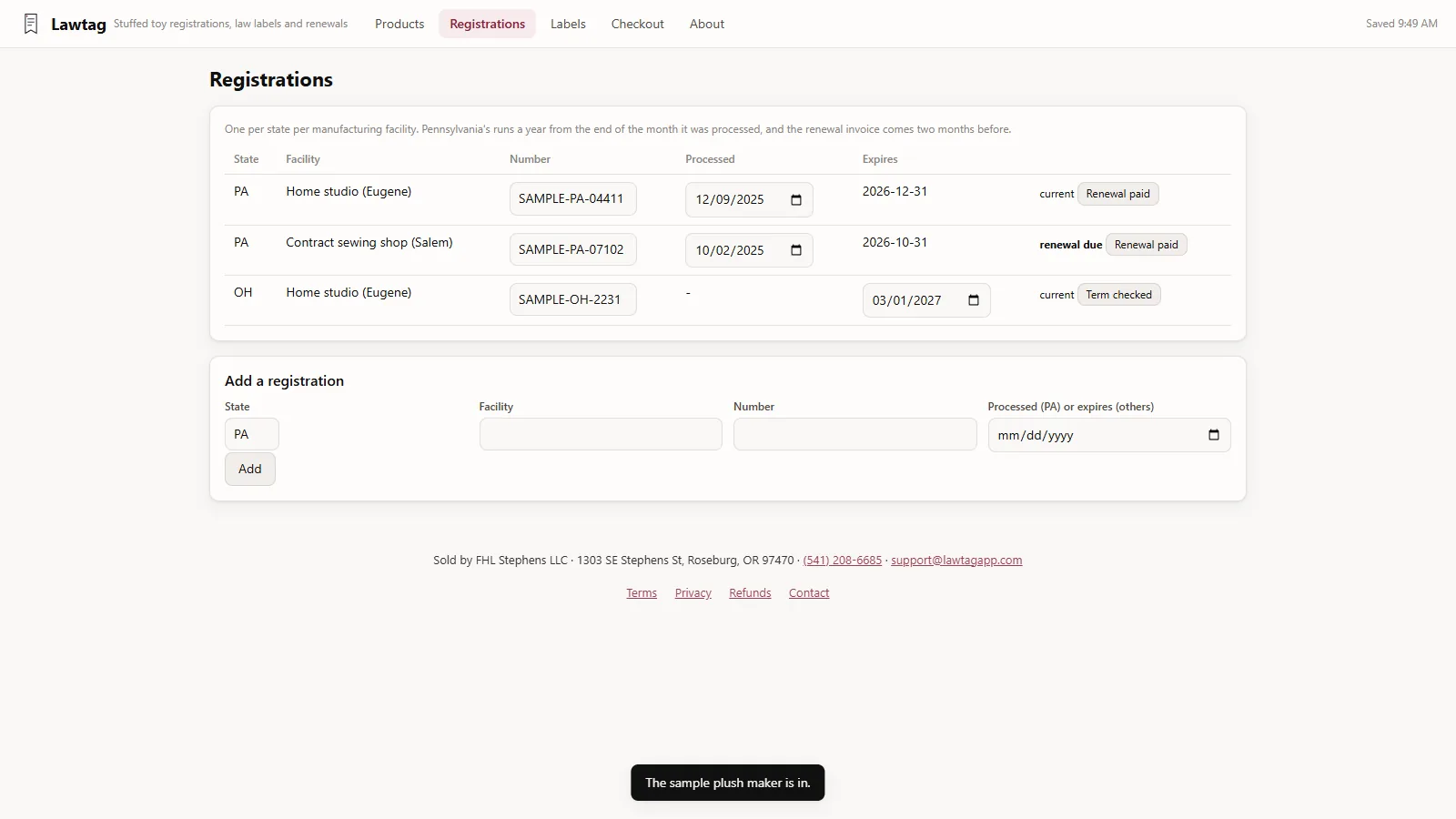The height and width of the screenshot is (819, 1456).
Task: Open the Products page
Action: point(399,24)
